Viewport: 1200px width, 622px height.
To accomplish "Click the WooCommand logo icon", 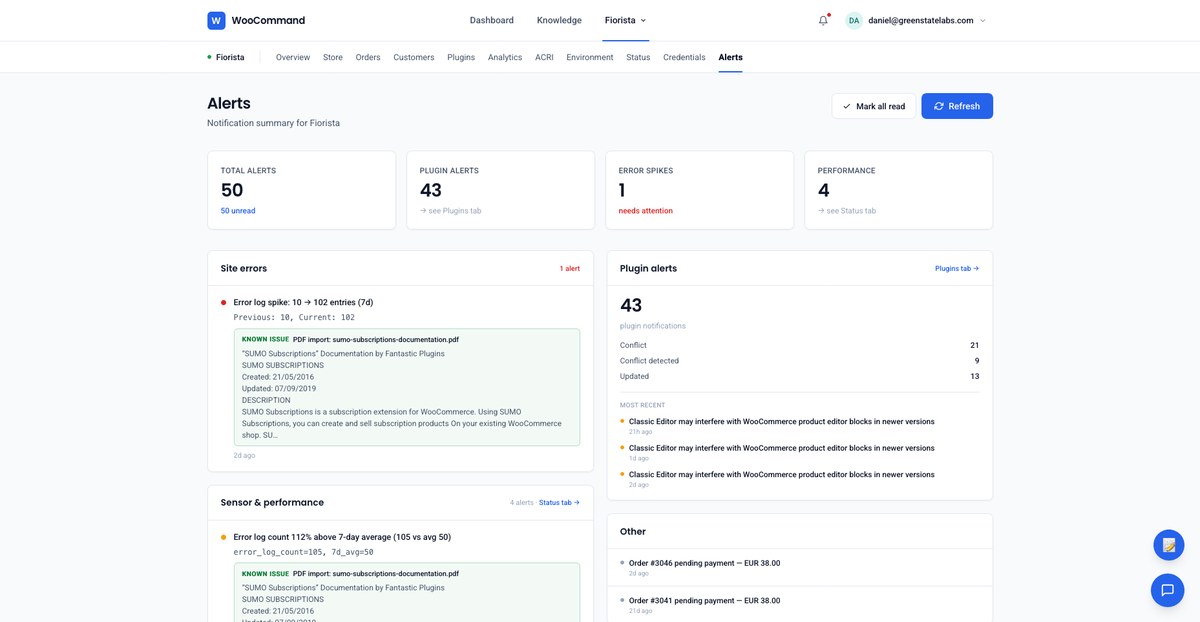I will click(x=216, y=20).
